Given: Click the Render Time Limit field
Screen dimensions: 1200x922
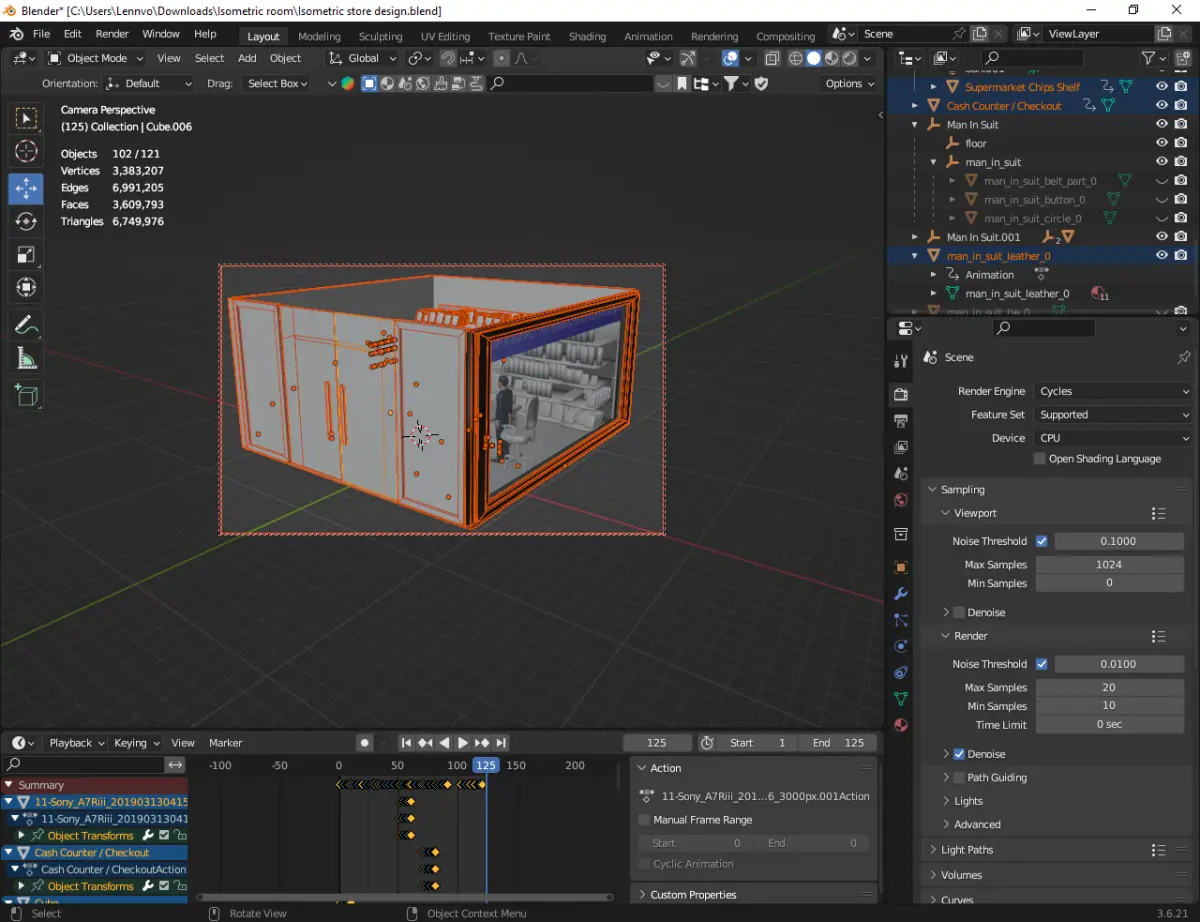Looking at the screenshot, I should [1109, 725].
